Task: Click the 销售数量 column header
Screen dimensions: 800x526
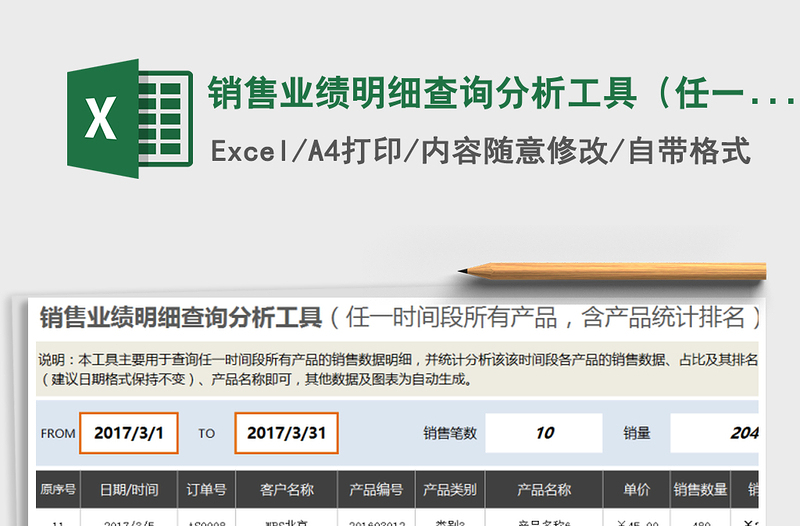Action: click(700, 489)
